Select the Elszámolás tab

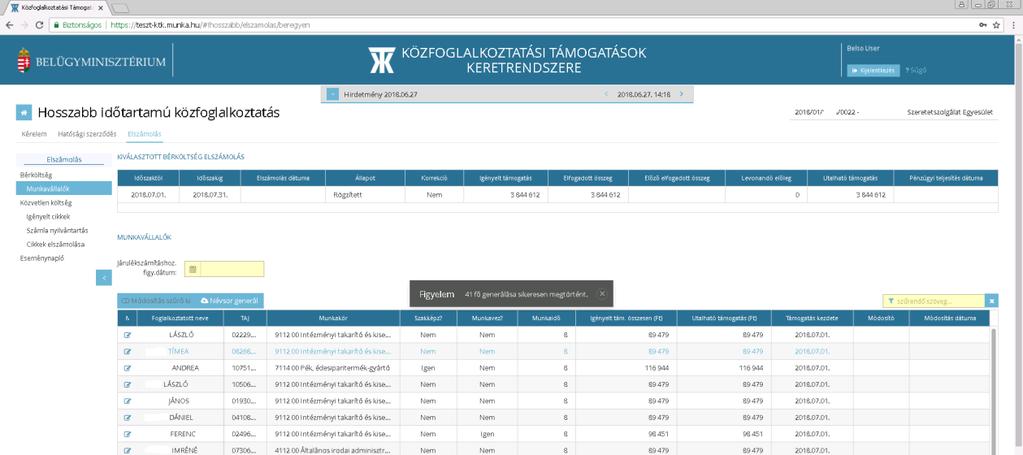144,134
